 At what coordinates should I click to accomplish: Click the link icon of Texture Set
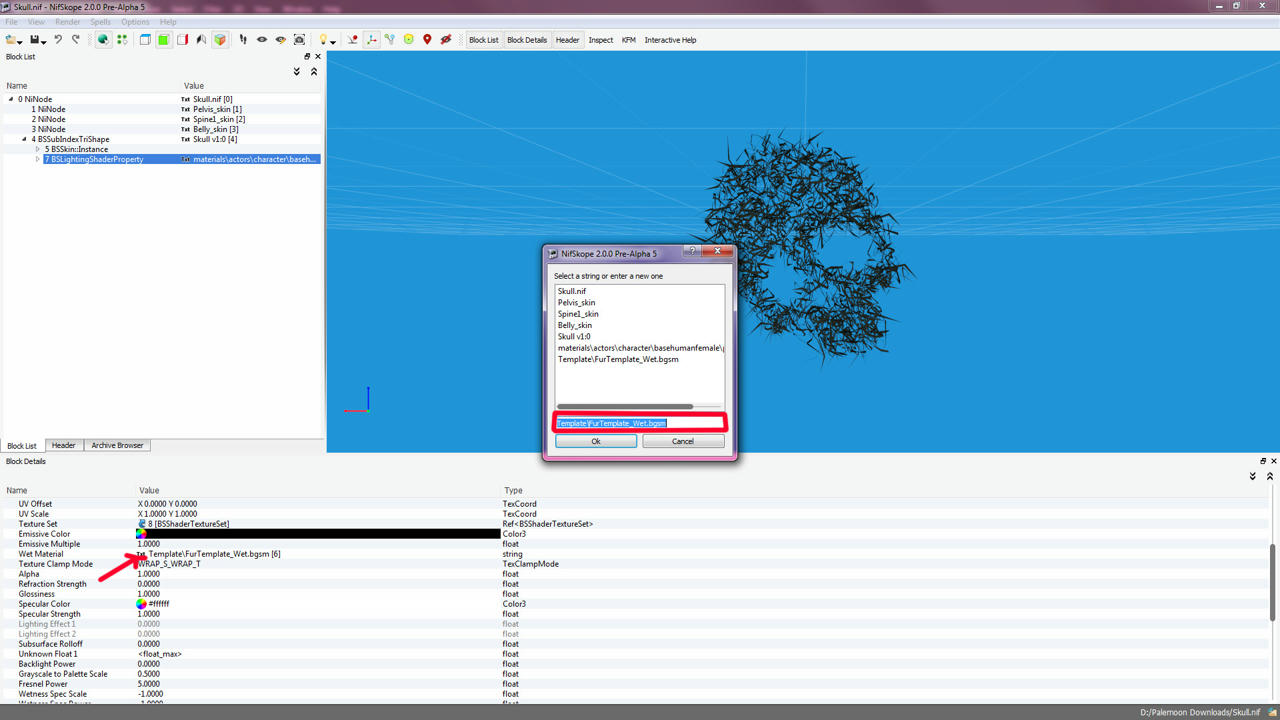(142, 524)
